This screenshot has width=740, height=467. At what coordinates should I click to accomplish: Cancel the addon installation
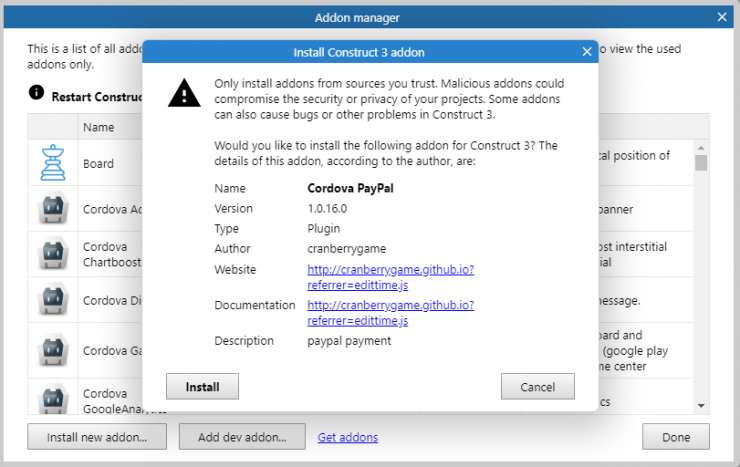[x=537, y=386]
